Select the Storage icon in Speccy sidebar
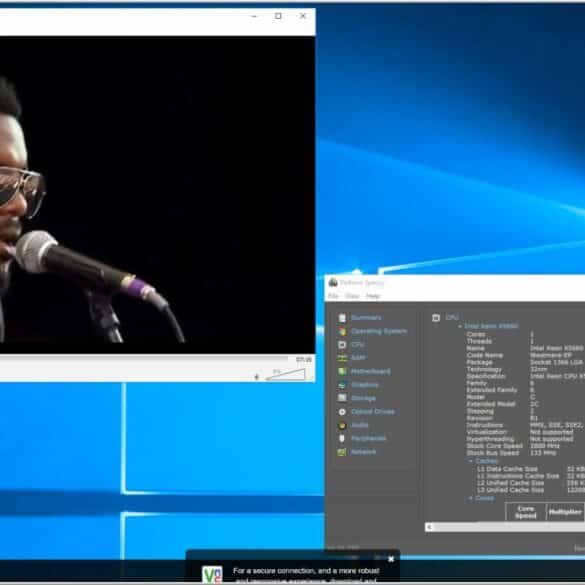Image resolution: width=585 pixels, height=585 pixels. tap(342, 398)
